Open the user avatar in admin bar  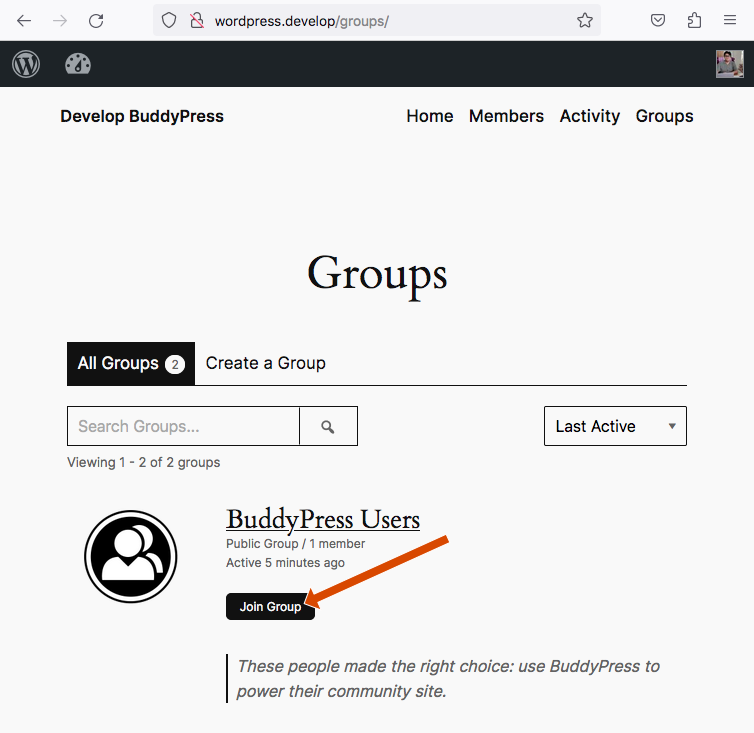(x=729, y=64)
